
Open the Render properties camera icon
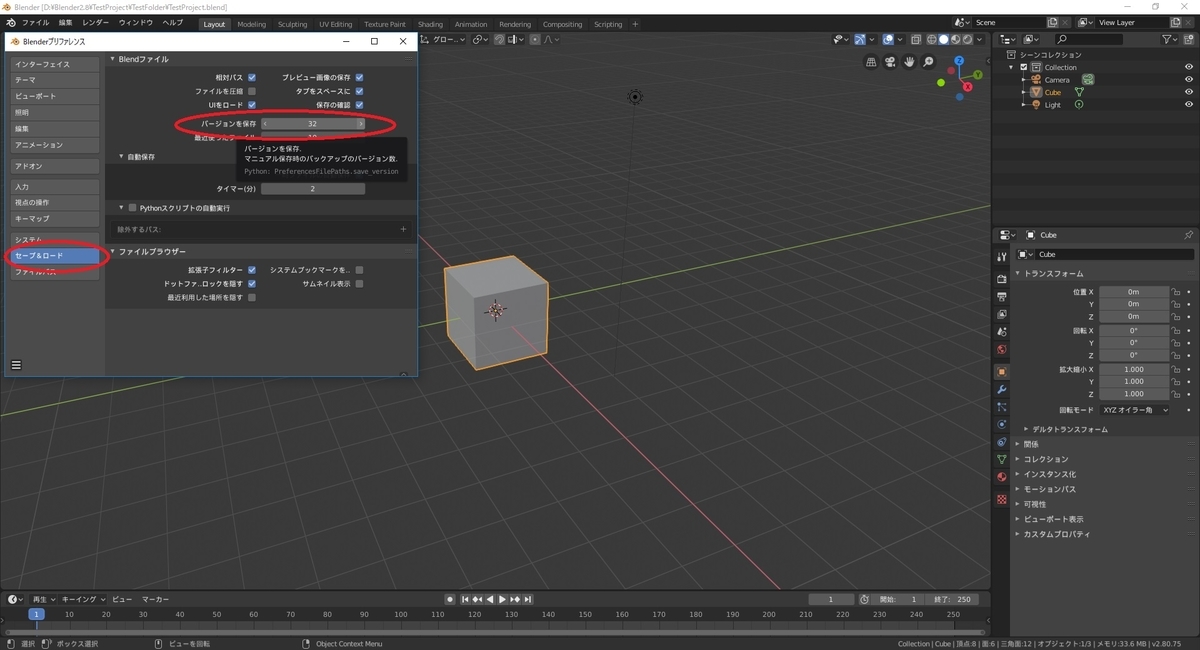coord(1001,277)
